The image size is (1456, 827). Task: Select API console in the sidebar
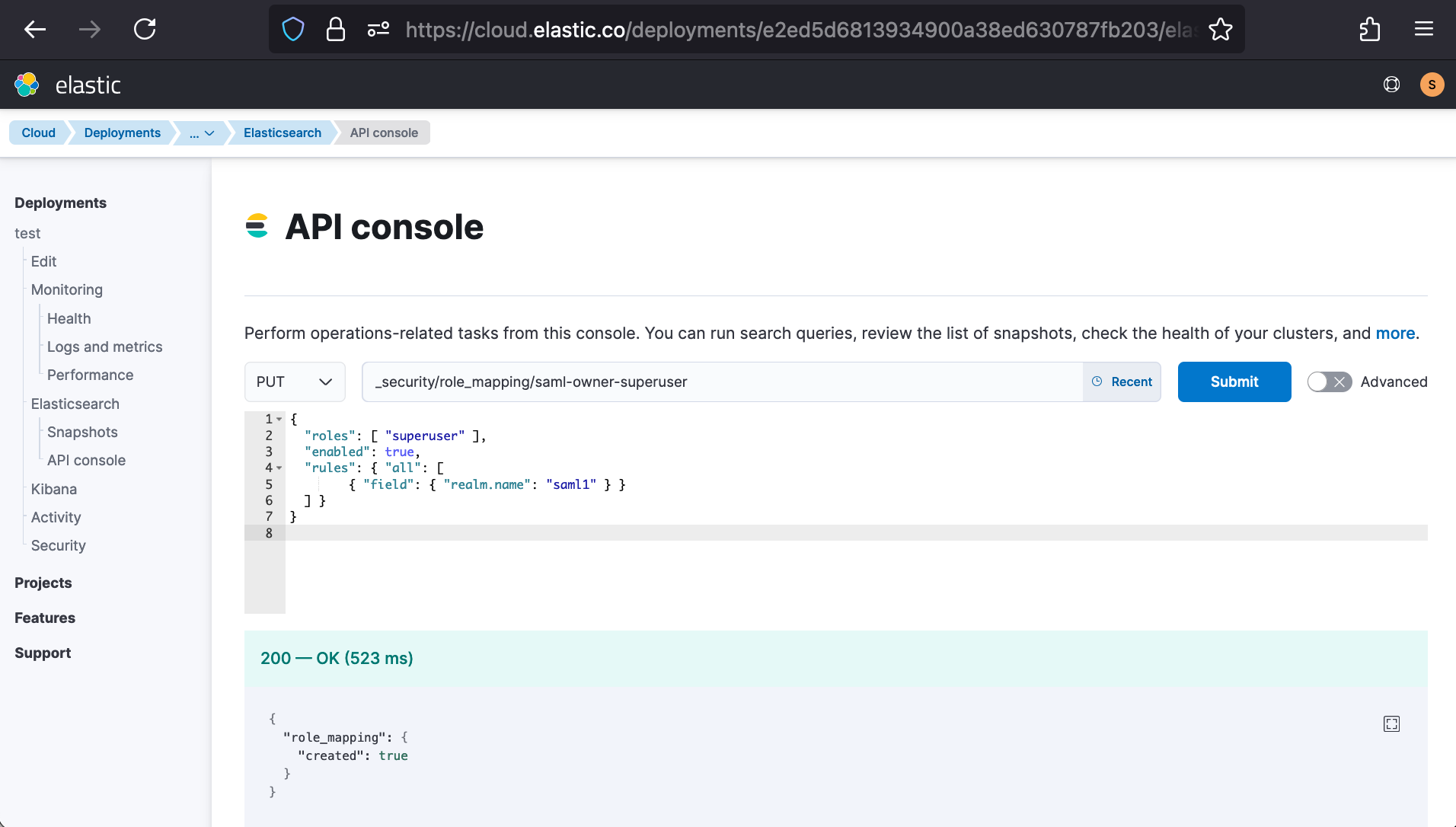click(86, 460)
